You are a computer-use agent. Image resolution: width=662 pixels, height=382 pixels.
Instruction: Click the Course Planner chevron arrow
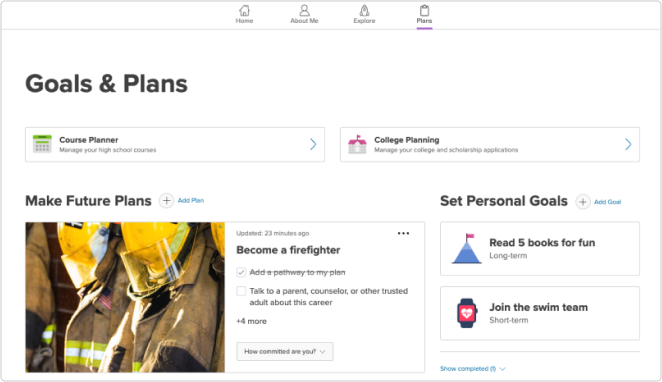coord(313,144)
